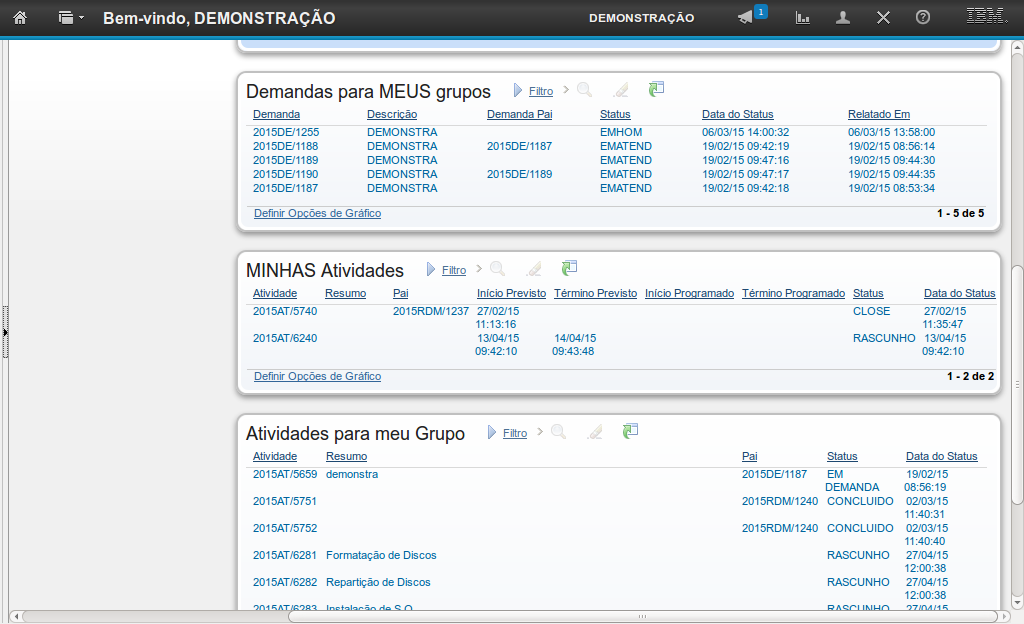Click the sign out X icon
This screenshot has height=624, width=1024.
[x=883, y=18]
